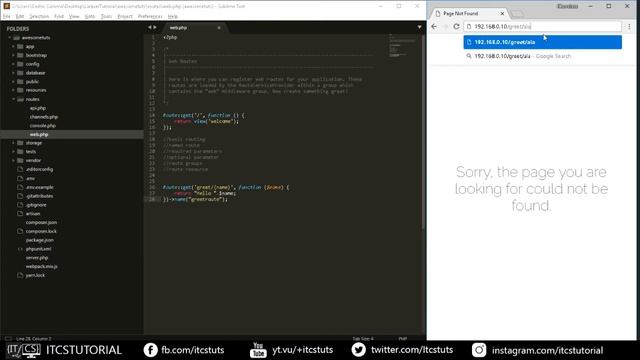Click the Tab Size setting in status bar
This screenshot has height=360, width=640.
pos(363,338)
